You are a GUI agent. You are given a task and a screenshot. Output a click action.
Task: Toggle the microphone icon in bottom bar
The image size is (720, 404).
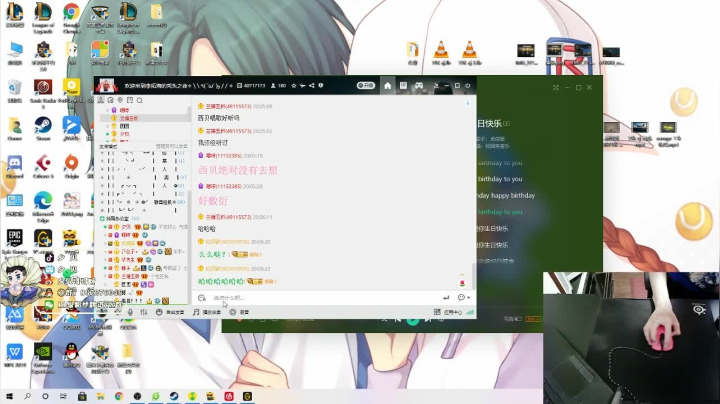pos(130,312)
